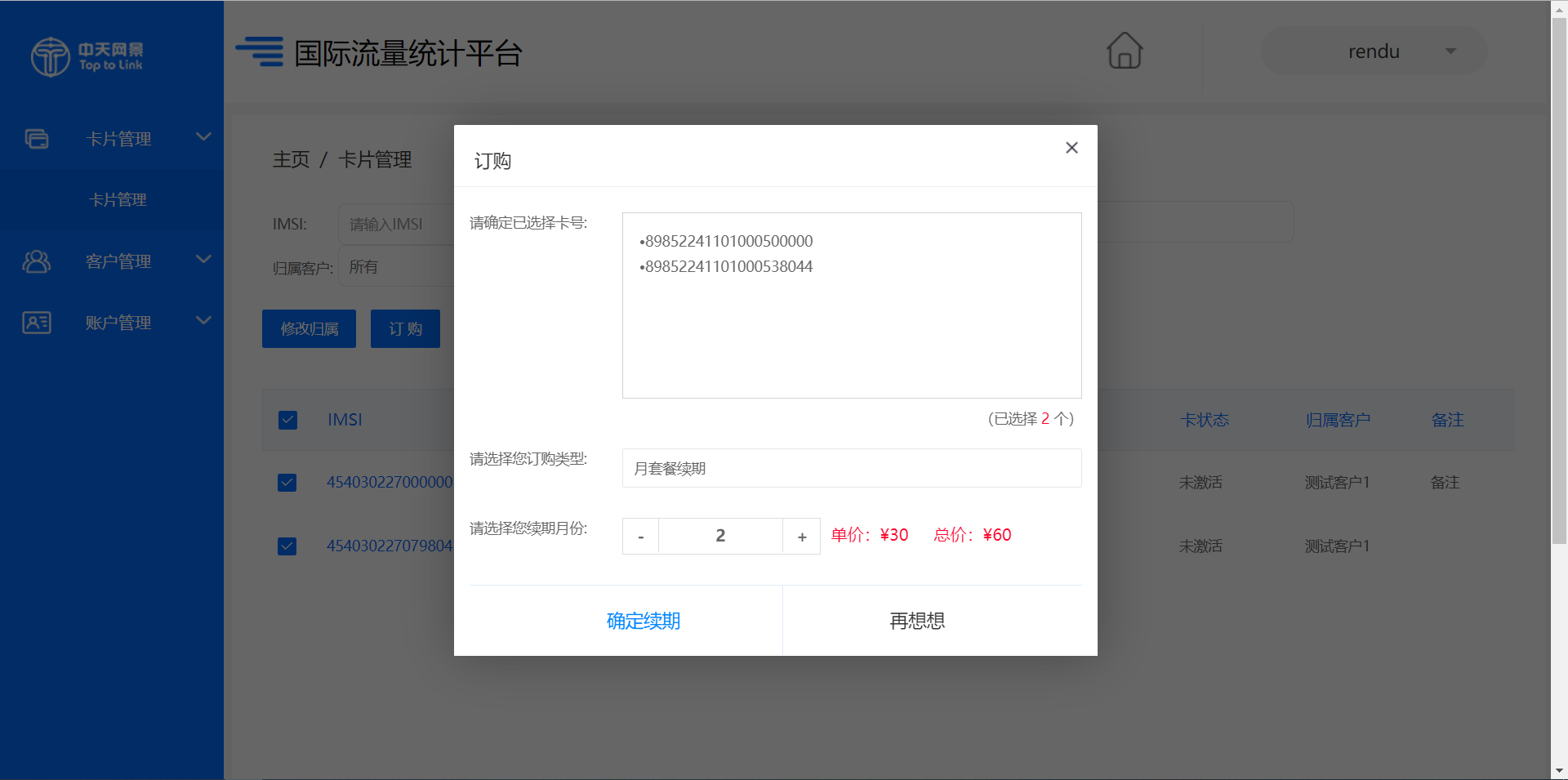Cancel with the 再想想 button

pyautogui.click(x=917, y=621)
